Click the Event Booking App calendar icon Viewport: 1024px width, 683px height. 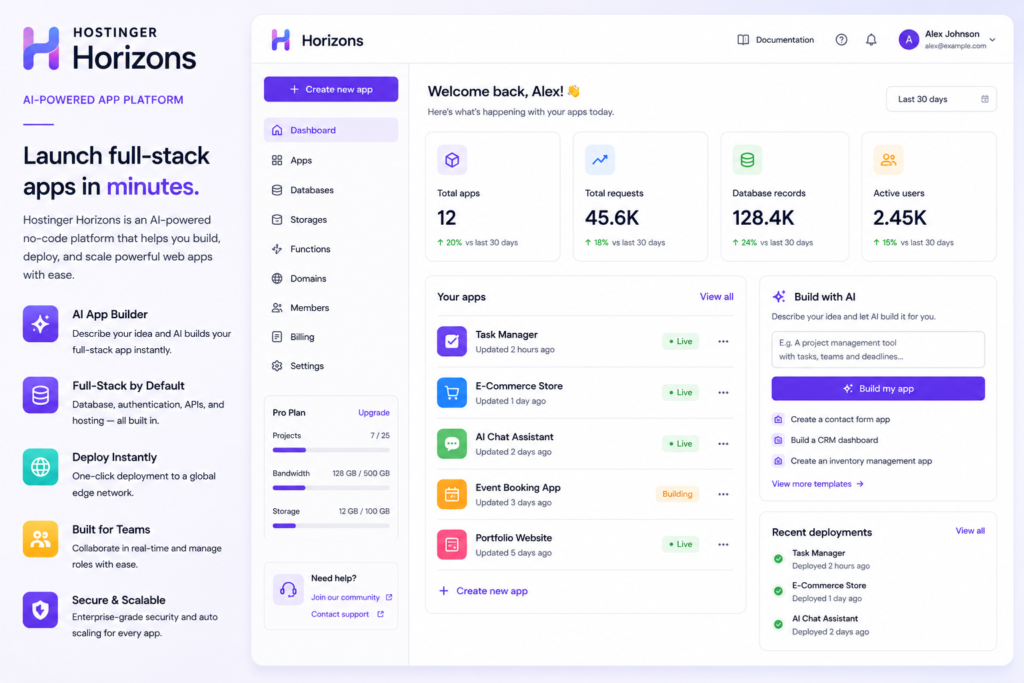[x=452, y=494]
